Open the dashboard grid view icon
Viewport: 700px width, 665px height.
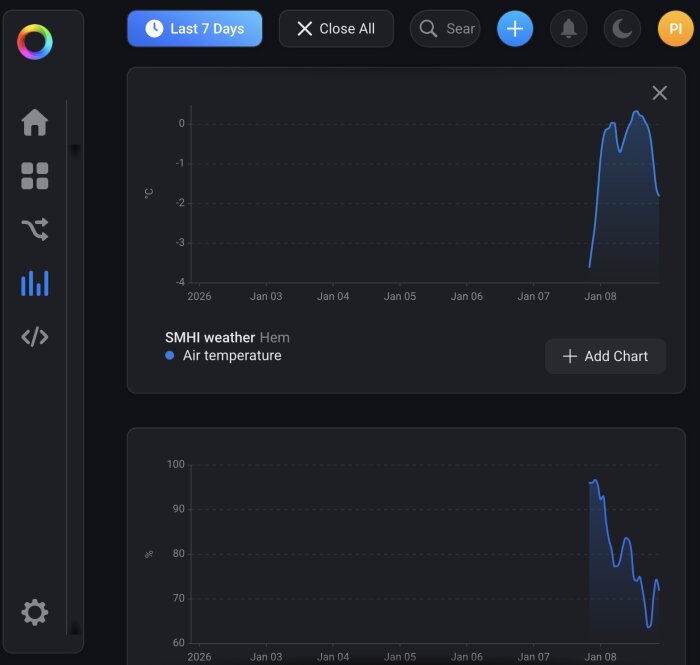[x=34, y=176]
